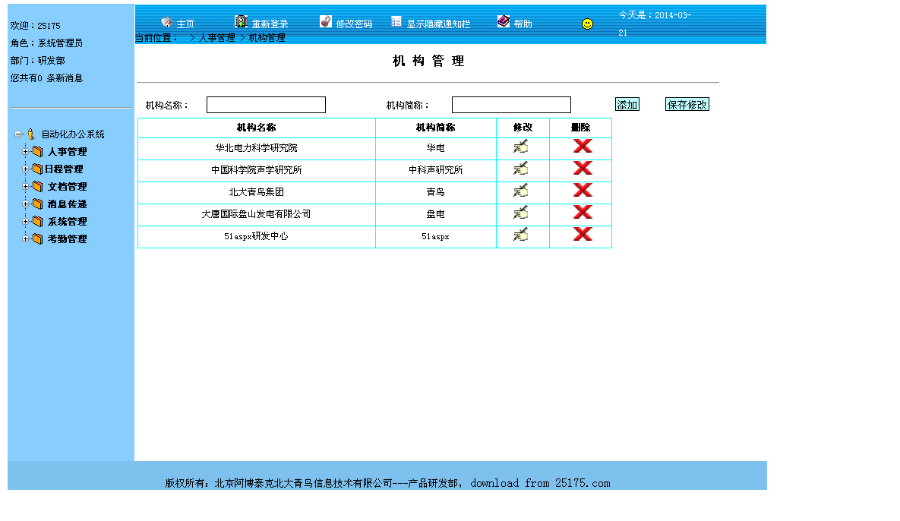
Task: Focus the 机构简称 input field
Action: tap(511, 104)
